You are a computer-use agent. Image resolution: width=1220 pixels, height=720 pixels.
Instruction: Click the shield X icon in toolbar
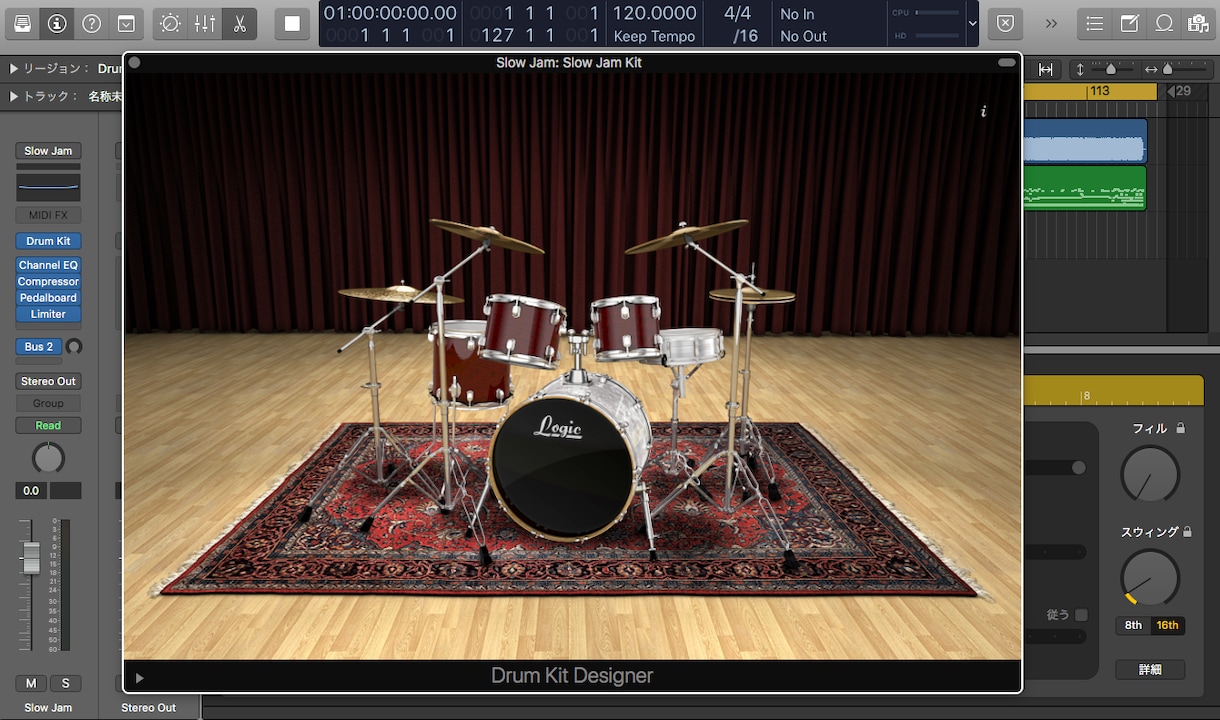click(x=1006, y=23)
